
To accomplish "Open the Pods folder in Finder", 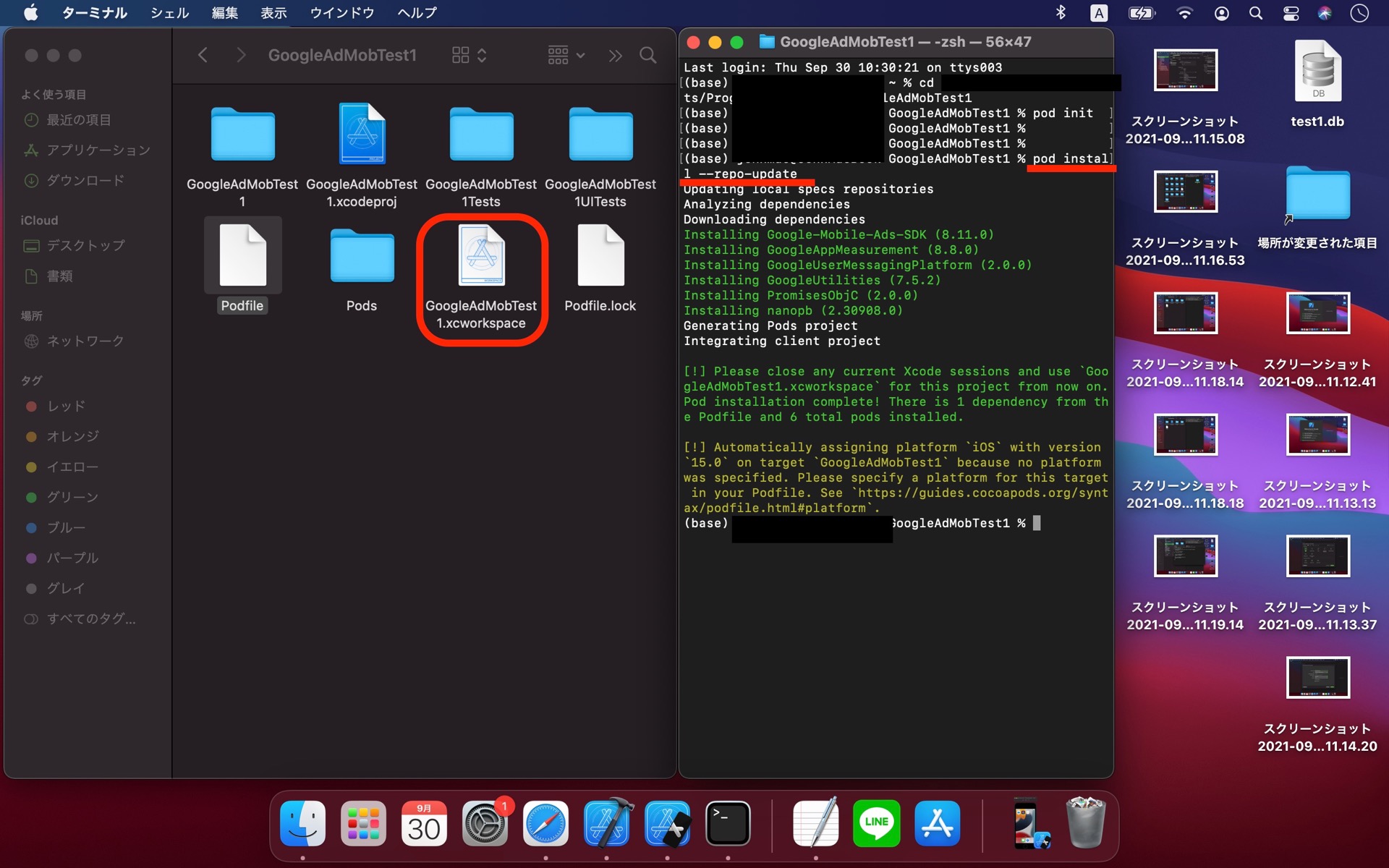I will 362,256.
